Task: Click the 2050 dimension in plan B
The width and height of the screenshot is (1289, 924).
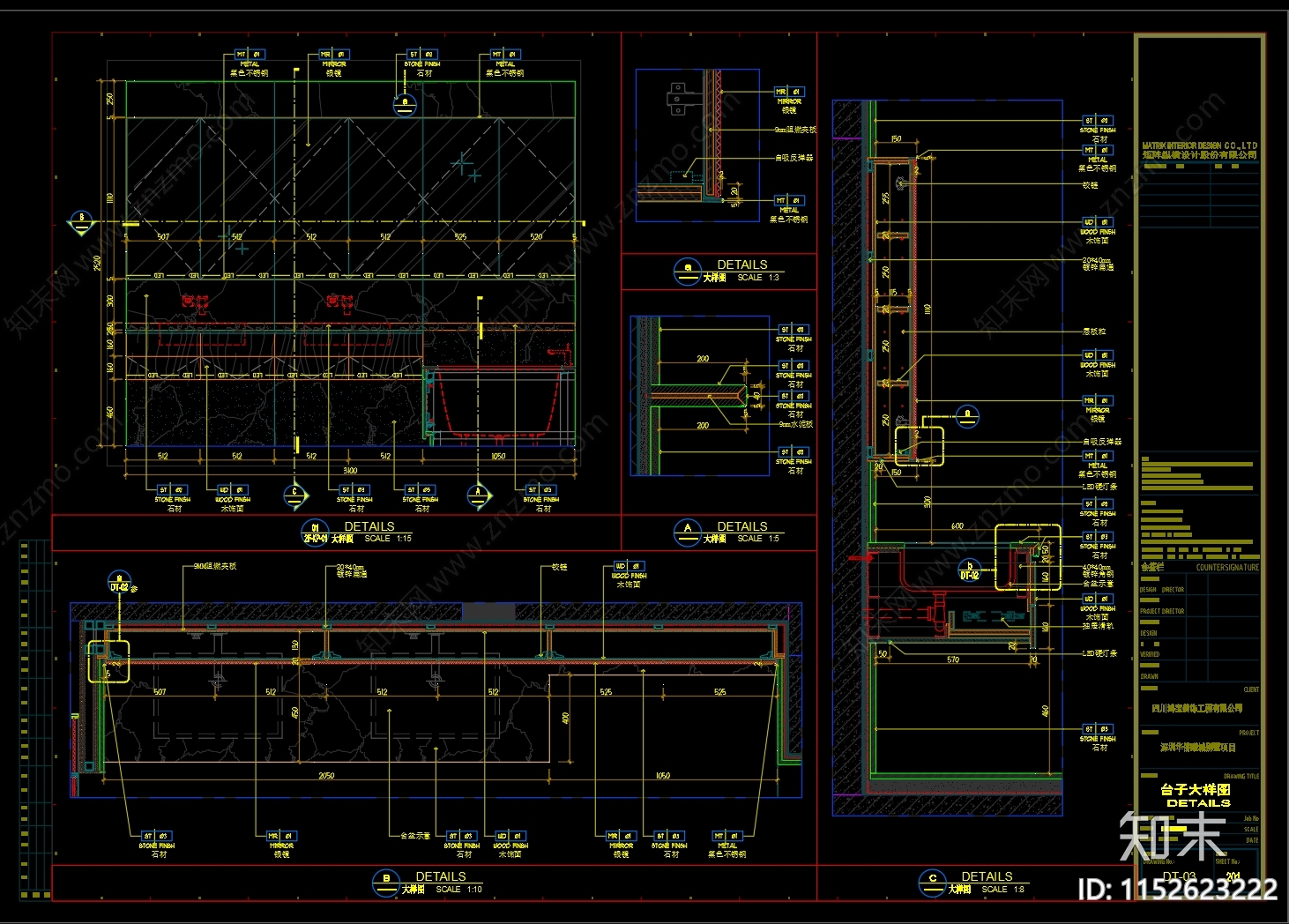Action: [326, 776]
